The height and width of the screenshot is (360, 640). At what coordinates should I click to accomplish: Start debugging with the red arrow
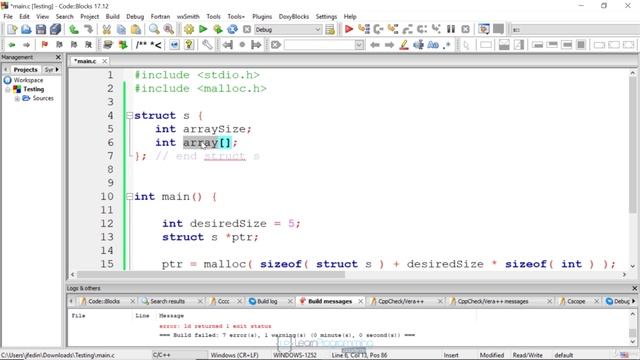(349, 29)
